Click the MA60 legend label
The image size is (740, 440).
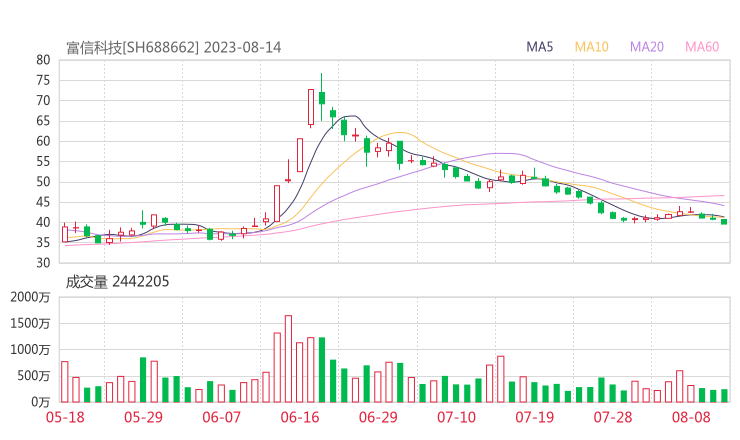point(702,47)
